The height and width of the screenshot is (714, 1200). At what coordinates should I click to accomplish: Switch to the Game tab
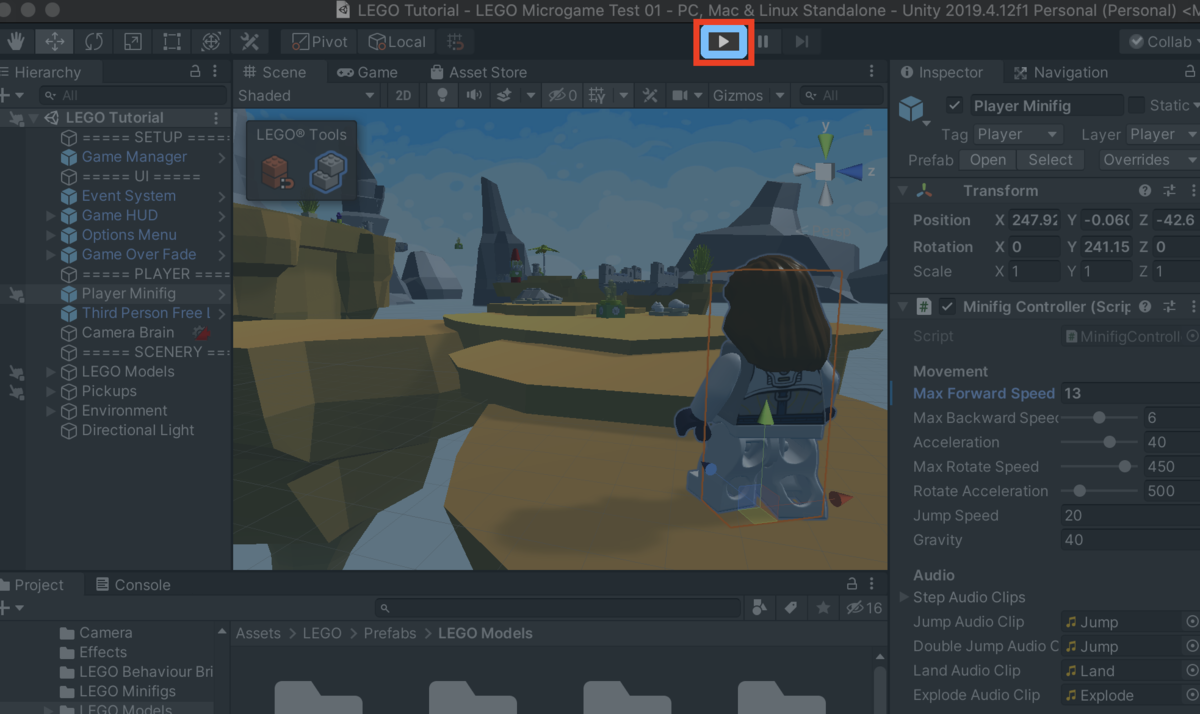pos(367,72)
